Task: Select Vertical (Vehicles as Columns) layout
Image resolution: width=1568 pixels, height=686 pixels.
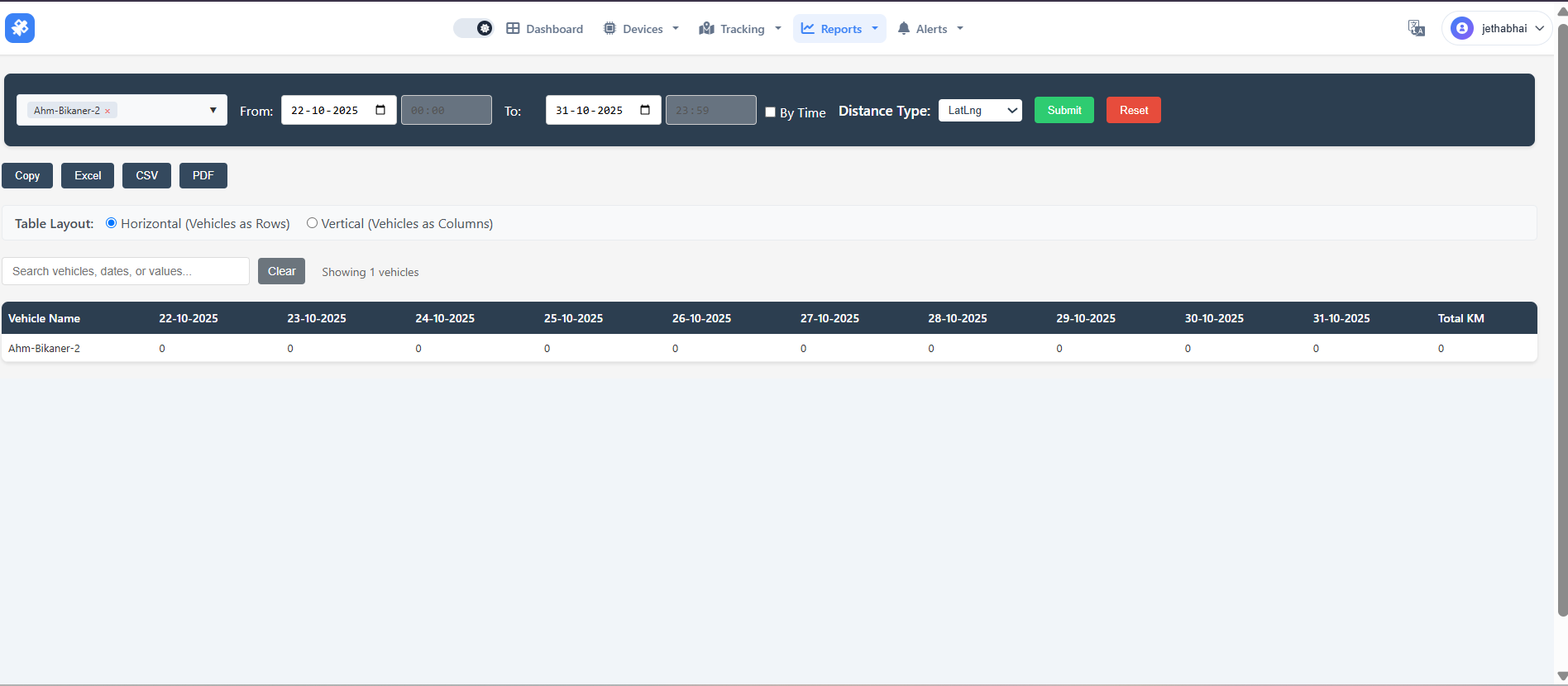Action: 312,223
